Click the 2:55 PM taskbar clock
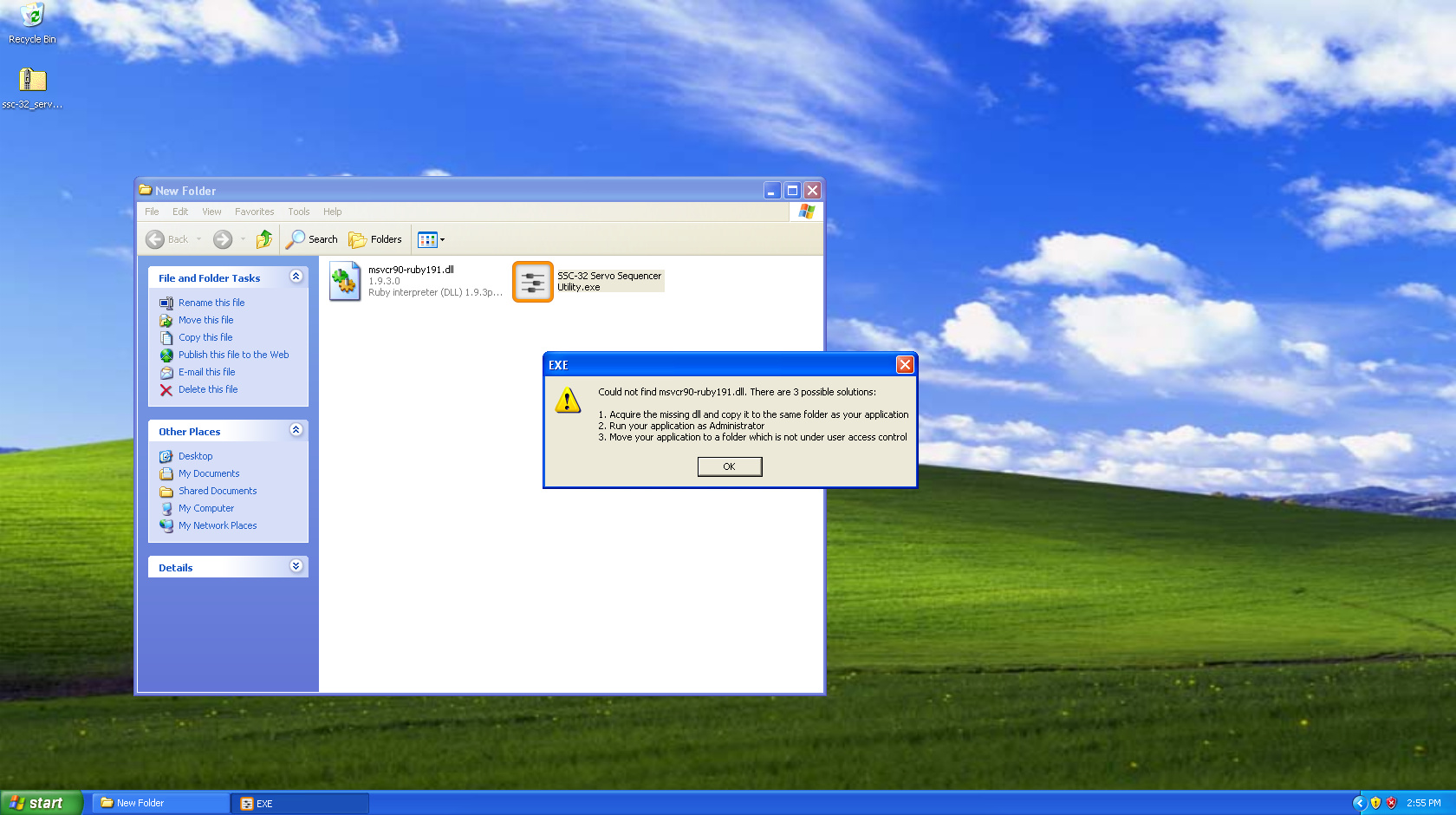Viewport: 1456px width, 815px height. tap(1424, 803)
